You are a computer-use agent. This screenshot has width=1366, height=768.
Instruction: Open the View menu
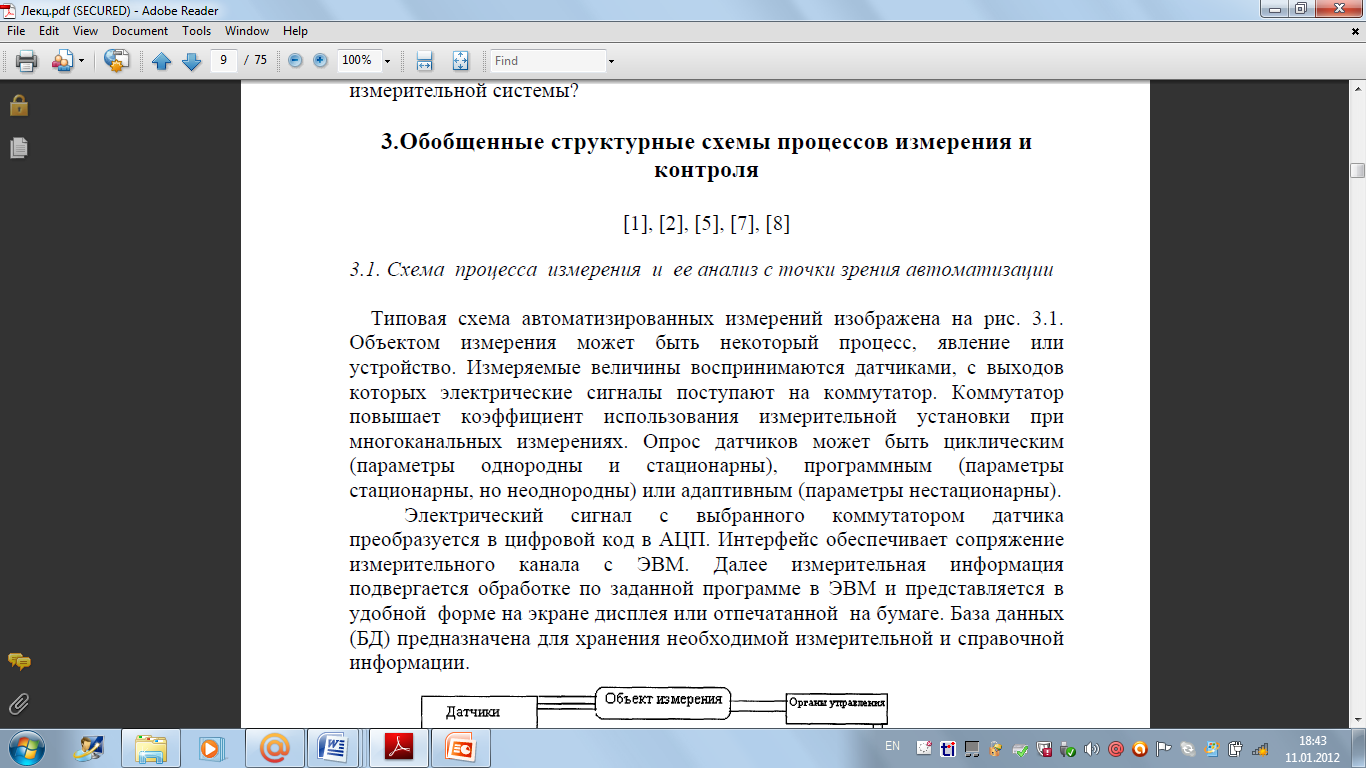point(85,31)
